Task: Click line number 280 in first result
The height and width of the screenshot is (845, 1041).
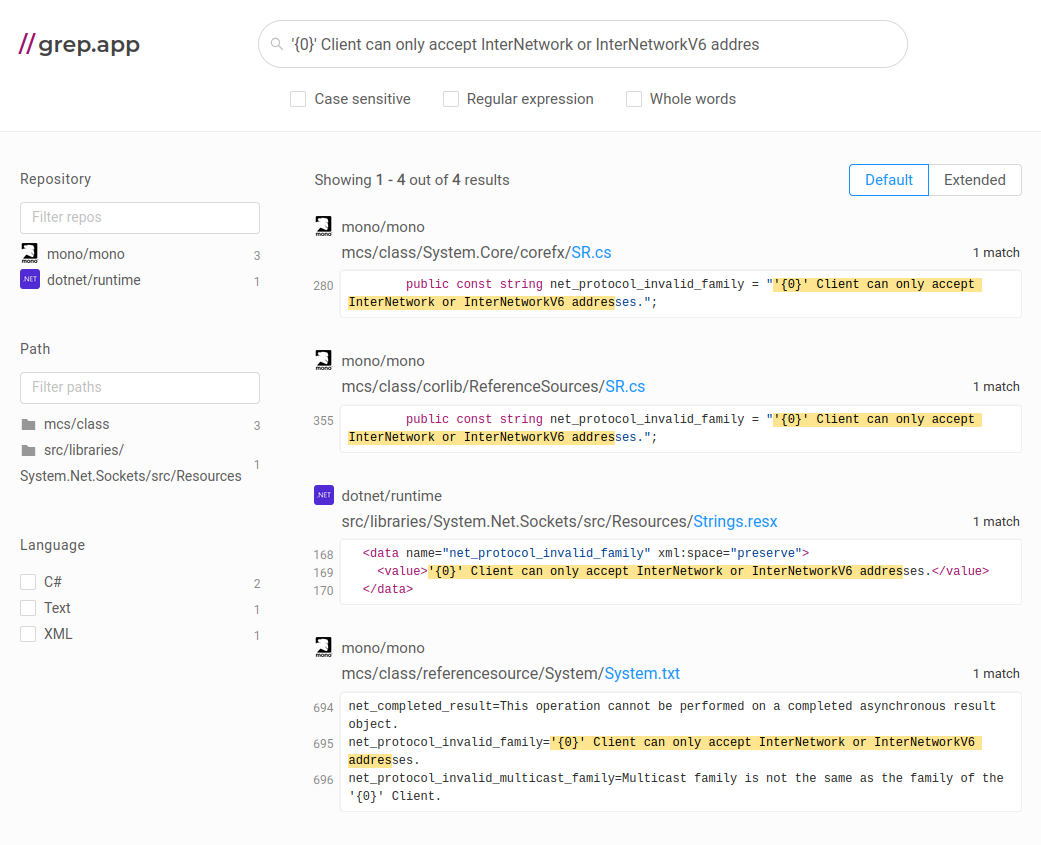Action: (x=323, y=285)
